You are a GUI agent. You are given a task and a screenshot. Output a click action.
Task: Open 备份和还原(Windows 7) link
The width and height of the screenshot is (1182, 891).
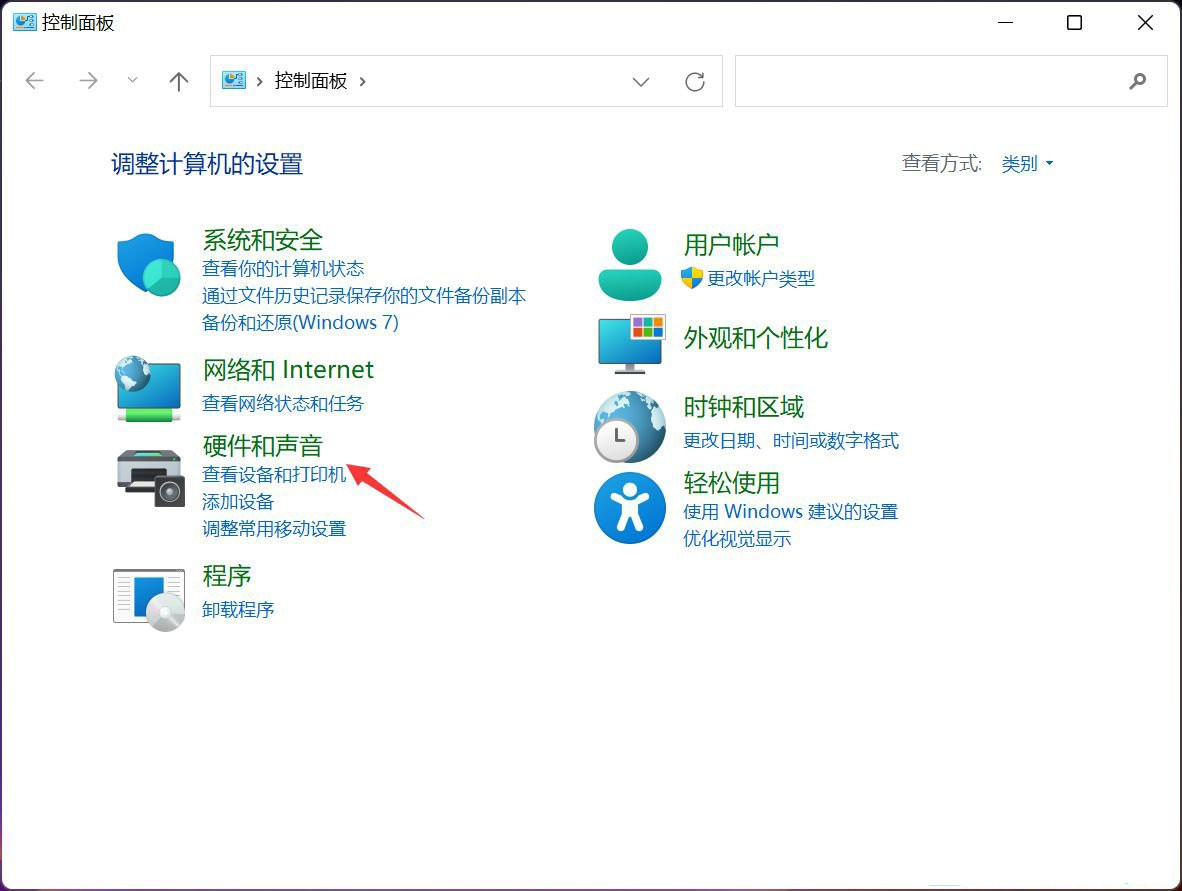pyautogui.click(x=300, y=322)
